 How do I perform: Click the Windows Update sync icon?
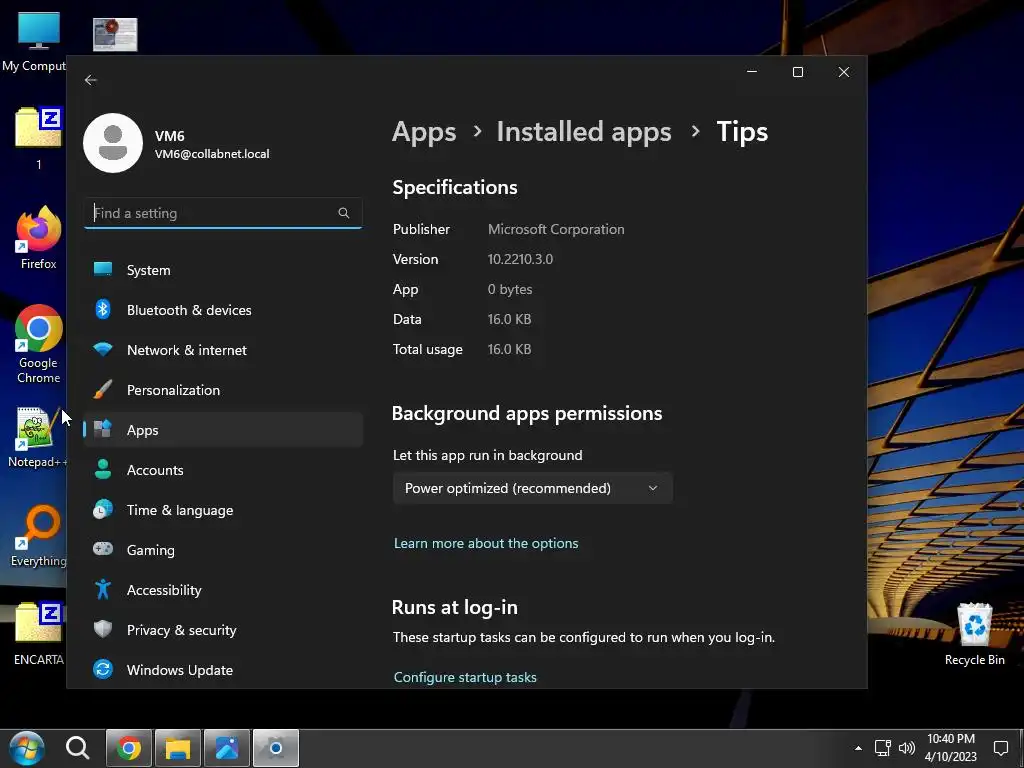[x=103, y=669]
